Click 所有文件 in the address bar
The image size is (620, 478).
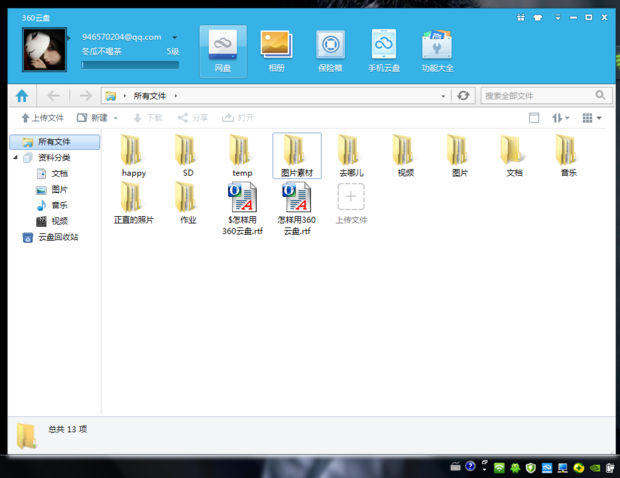click(x=149, y=96)
